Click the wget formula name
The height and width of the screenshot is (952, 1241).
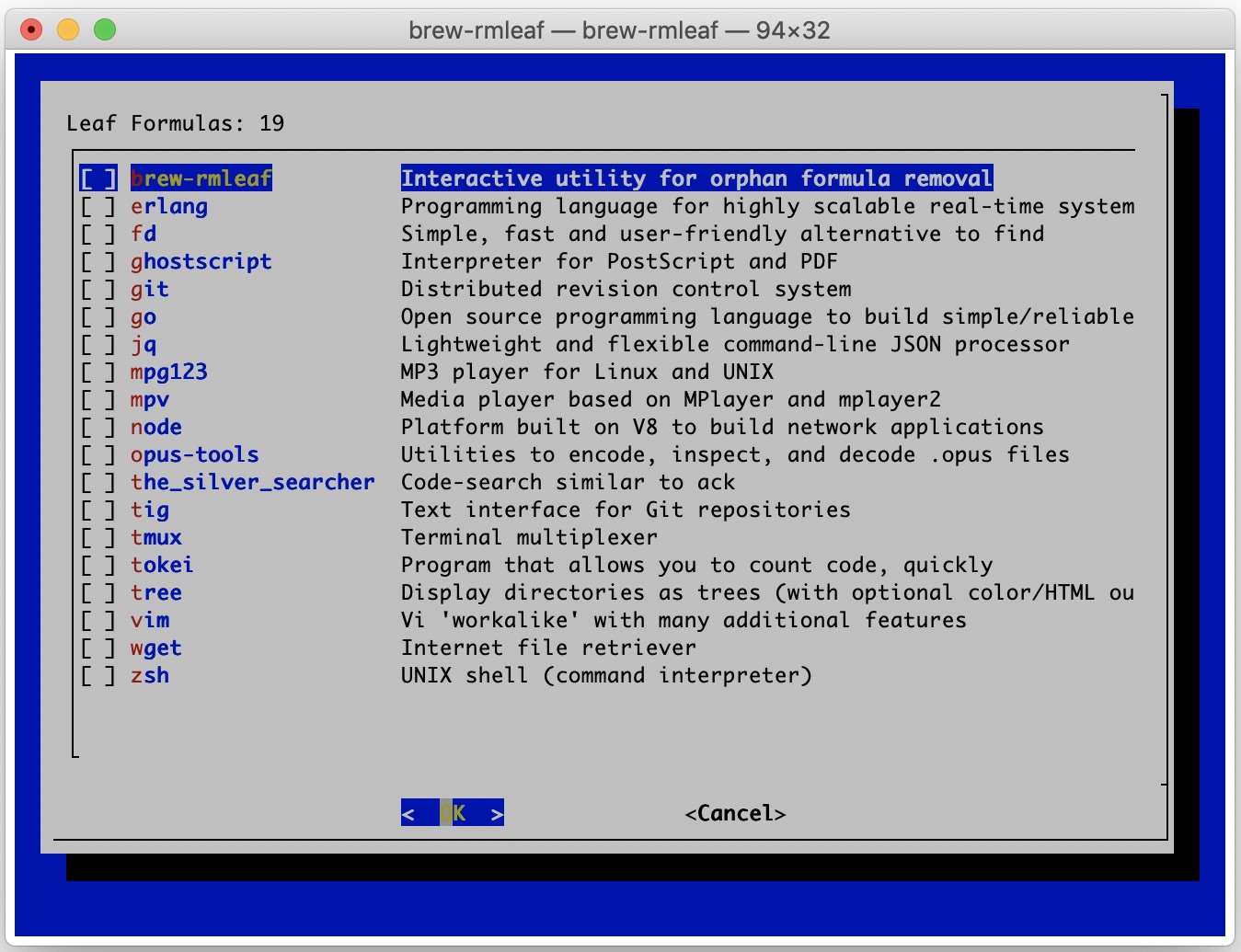(x=156, y=648)
